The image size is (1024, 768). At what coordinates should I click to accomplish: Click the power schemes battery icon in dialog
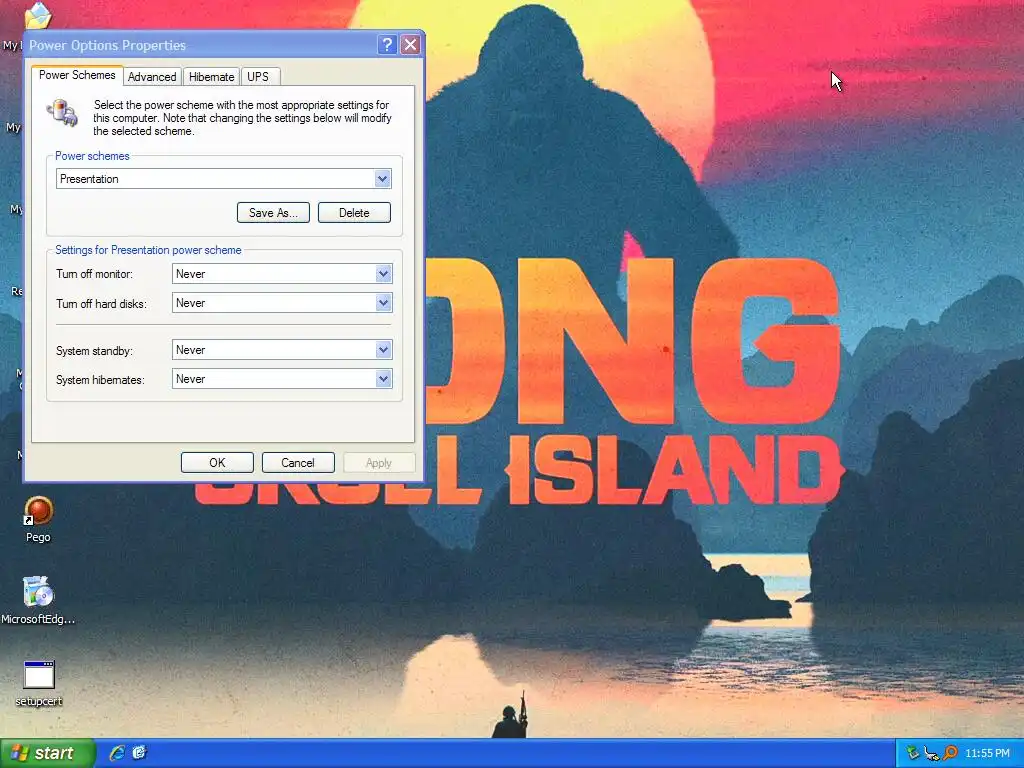tap(63, 112)
